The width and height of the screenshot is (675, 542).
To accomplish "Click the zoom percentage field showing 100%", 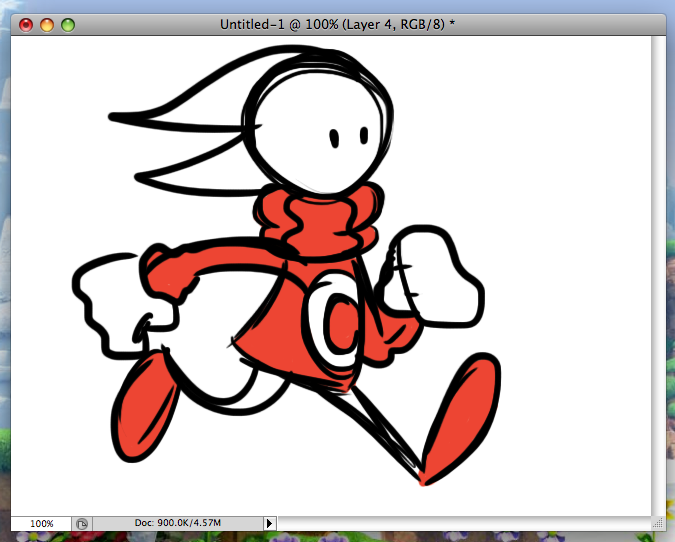I will click(41, 523).
